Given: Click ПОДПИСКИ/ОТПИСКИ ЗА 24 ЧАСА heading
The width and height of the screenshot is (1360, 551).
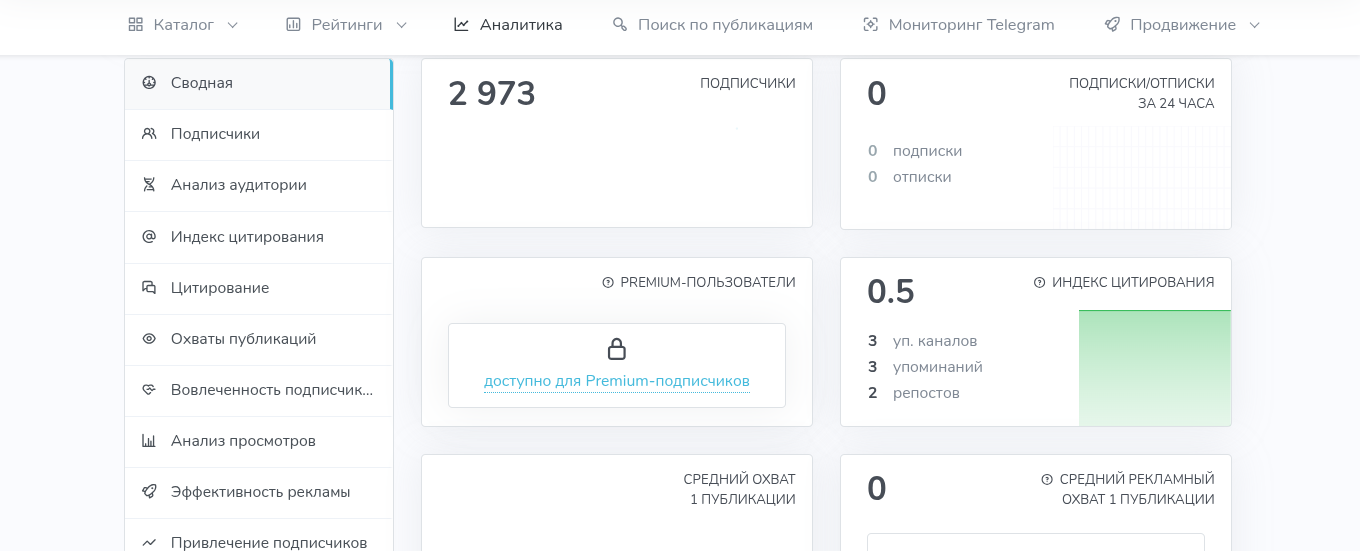Looking at the screenshot, I should pos(1142,93).
